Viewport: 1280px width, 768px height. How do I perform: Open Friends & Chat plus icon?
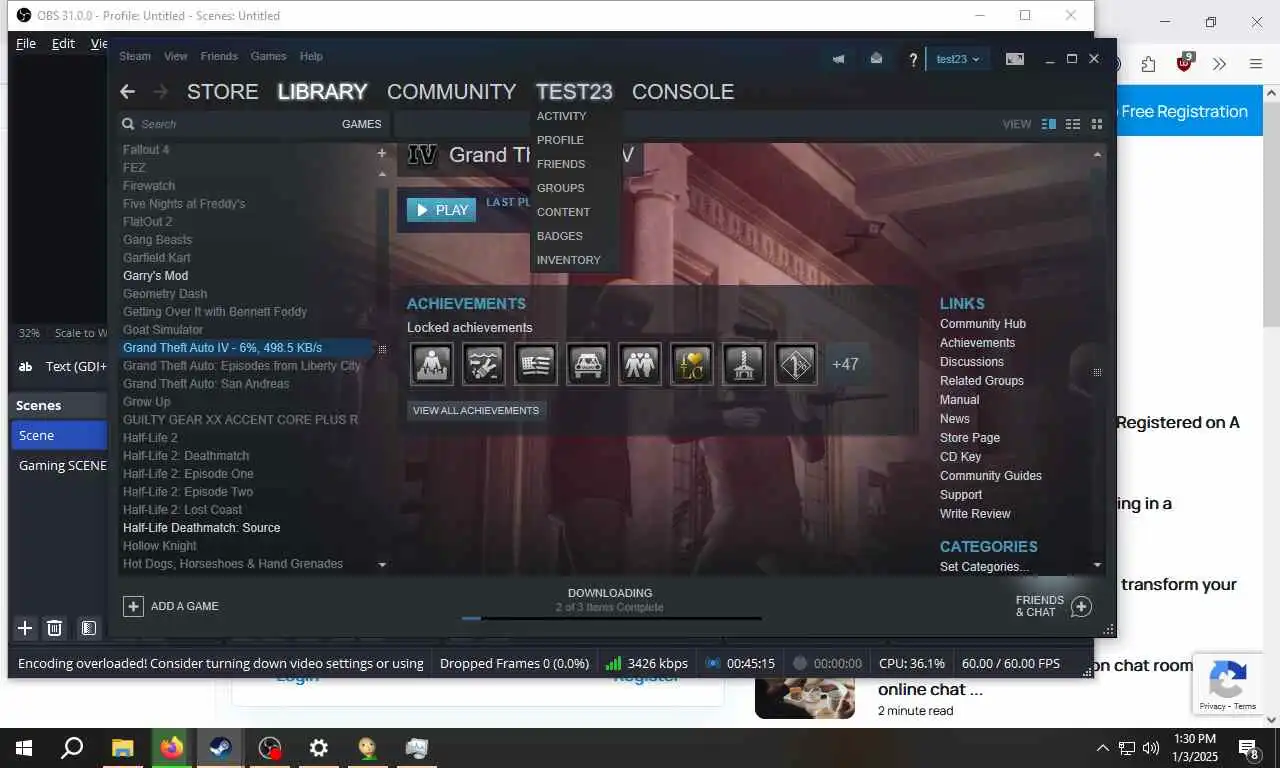[x=1081, y=606]
